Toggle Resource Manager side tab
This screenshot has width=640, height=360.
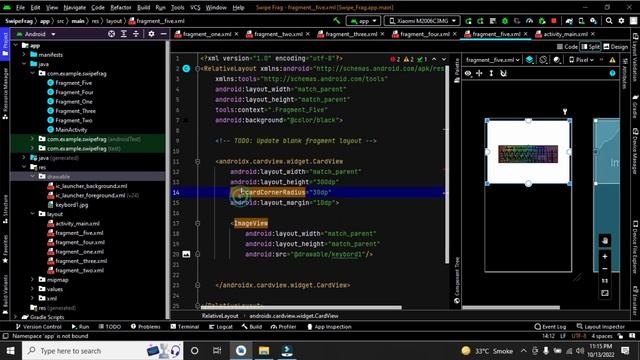point(5,93)
